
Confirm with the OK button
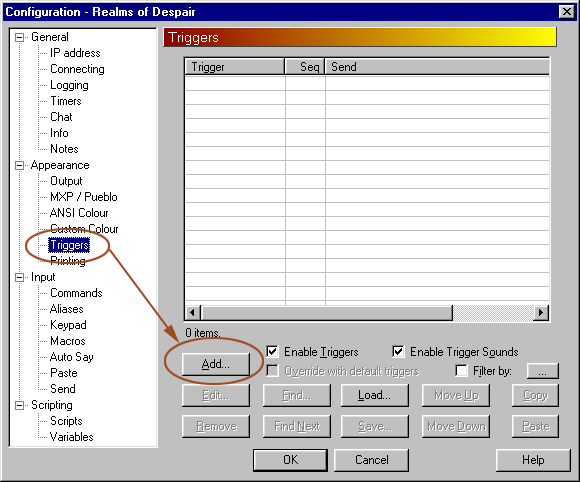[290, 460]
